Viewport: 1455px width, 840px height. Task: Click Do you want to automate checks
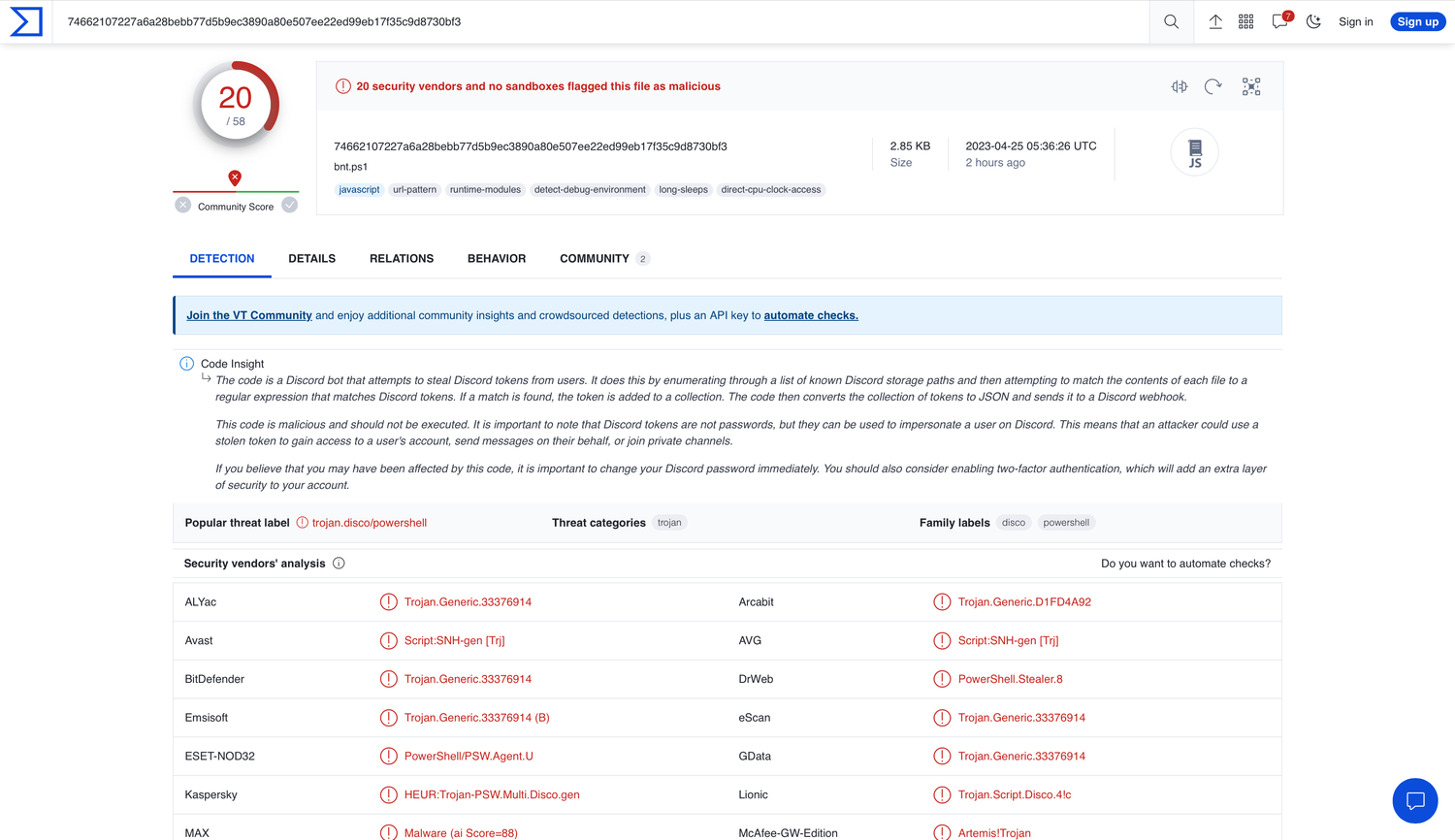(x=1185, y=564)
